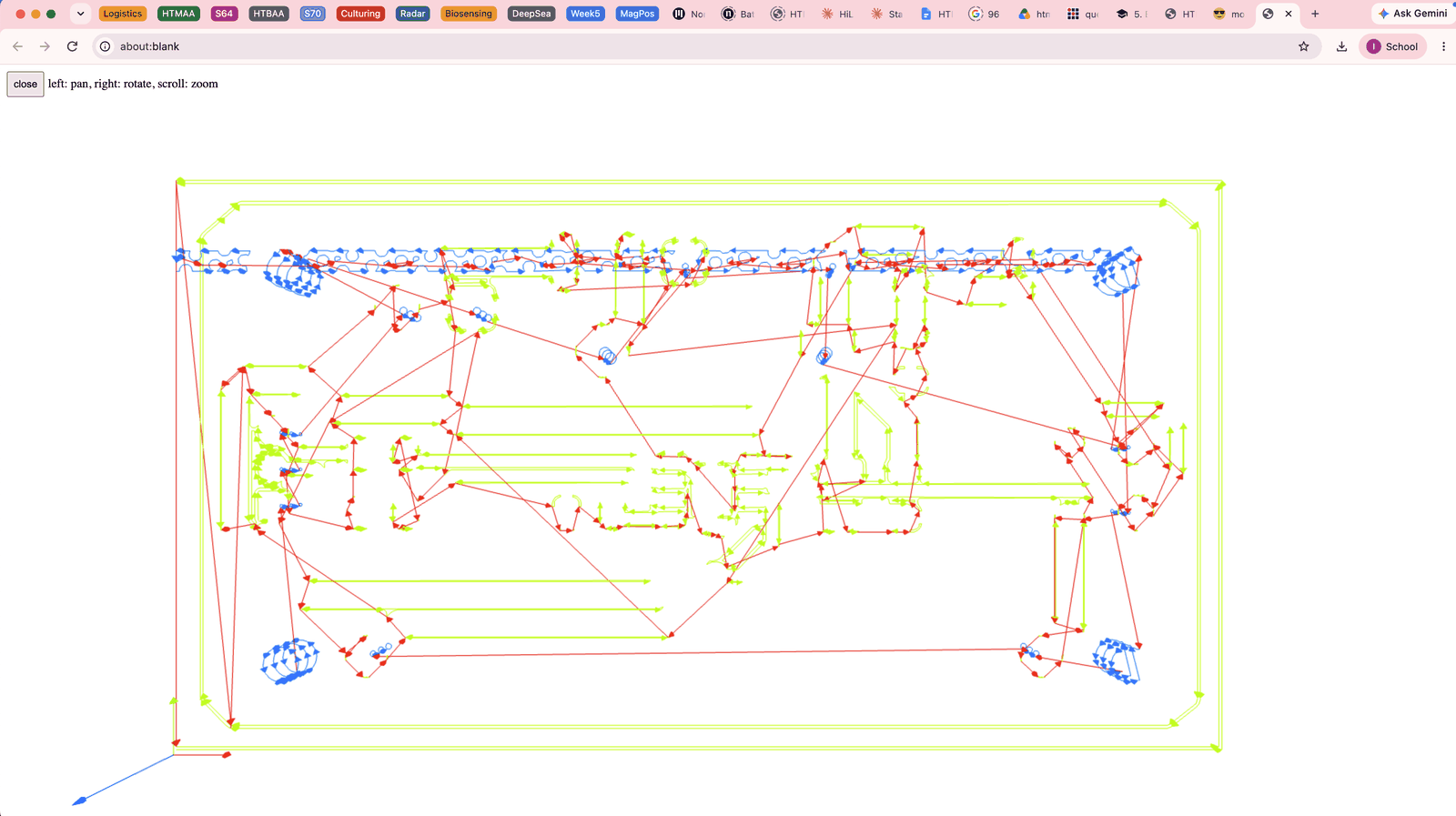
Task: Expand the tab search dropdown chevron
Action: 80,14
